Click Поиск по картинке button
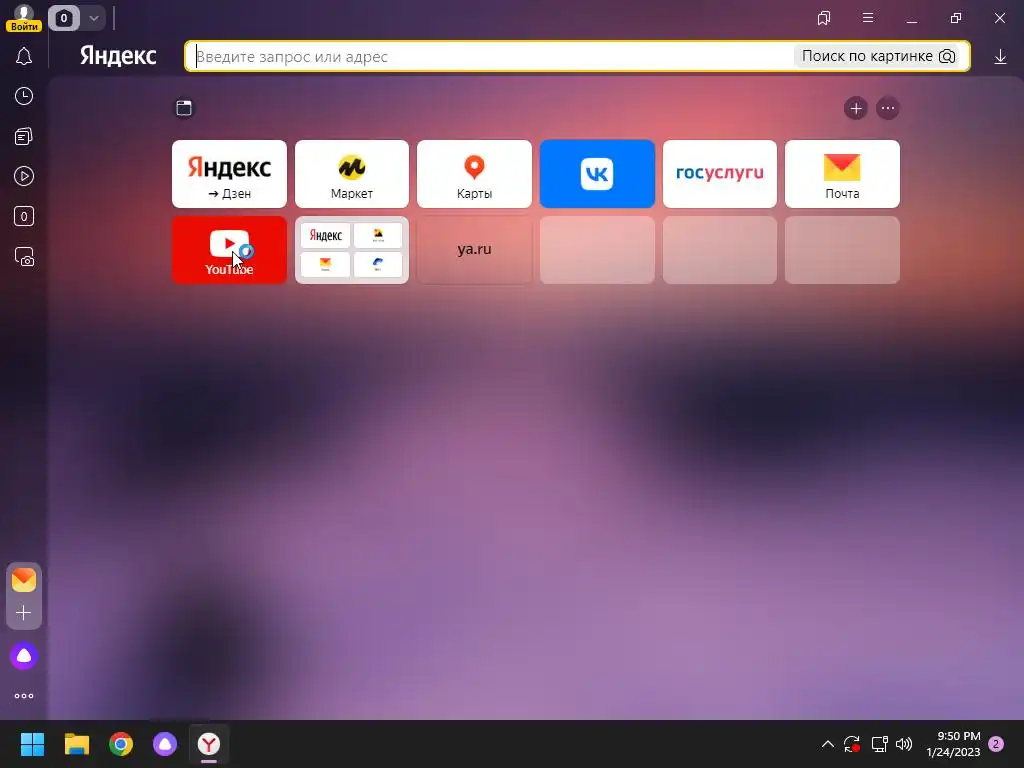Image resolution: width=1024 pixels, height=768 pixels. click(878, 56)
